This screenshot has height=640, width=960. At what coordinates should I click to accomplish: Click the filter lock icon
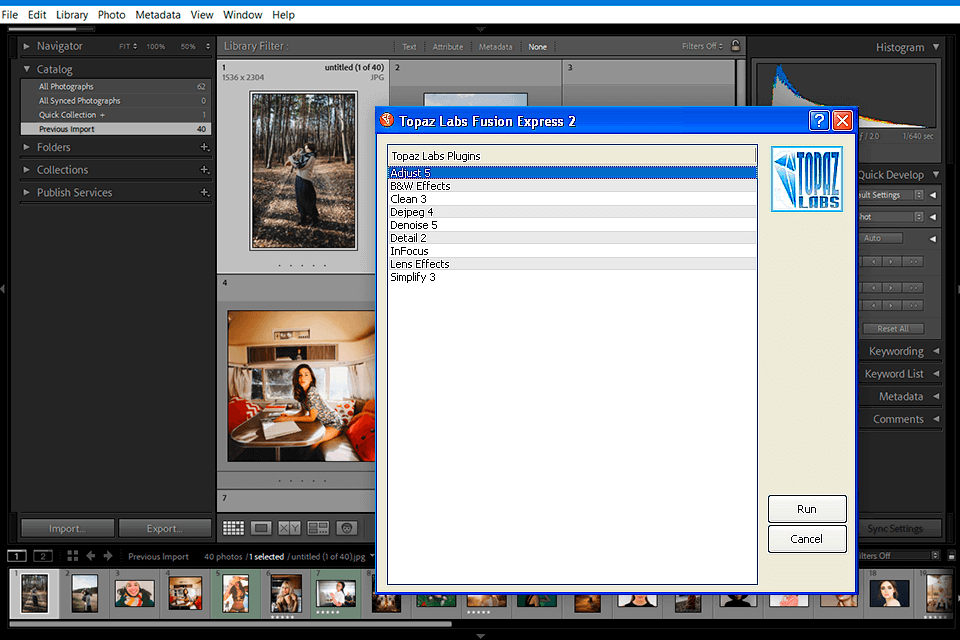pos(735,45)
